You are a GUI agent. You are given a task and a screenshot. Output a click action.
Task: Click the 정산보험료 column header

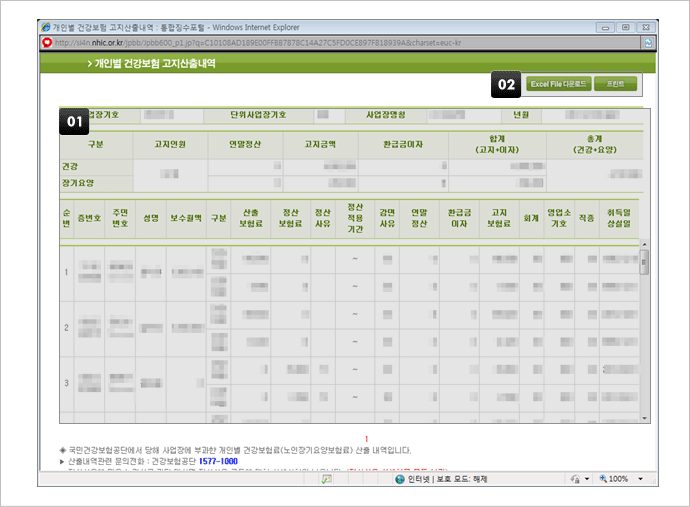coord(290,218)
